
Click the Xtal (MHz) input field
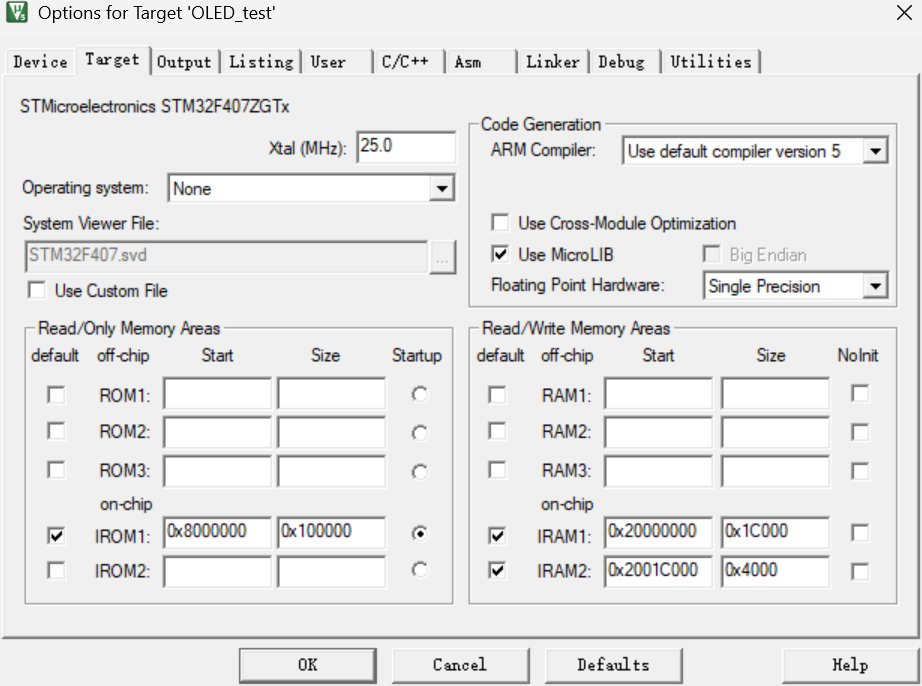[x=406, y=146]
